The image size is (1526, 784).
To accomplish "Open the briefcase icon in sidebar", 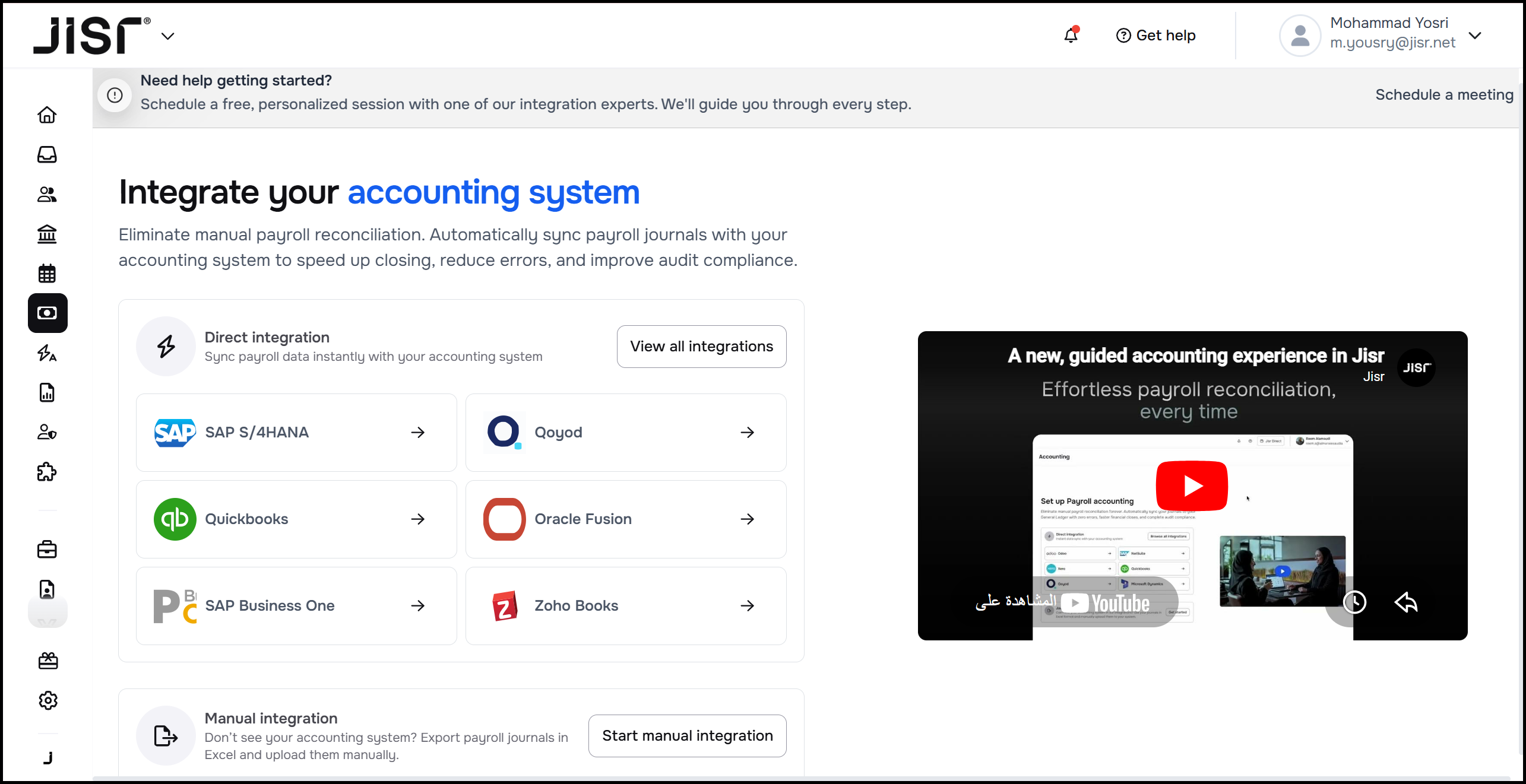I will [x=47, y=549].
